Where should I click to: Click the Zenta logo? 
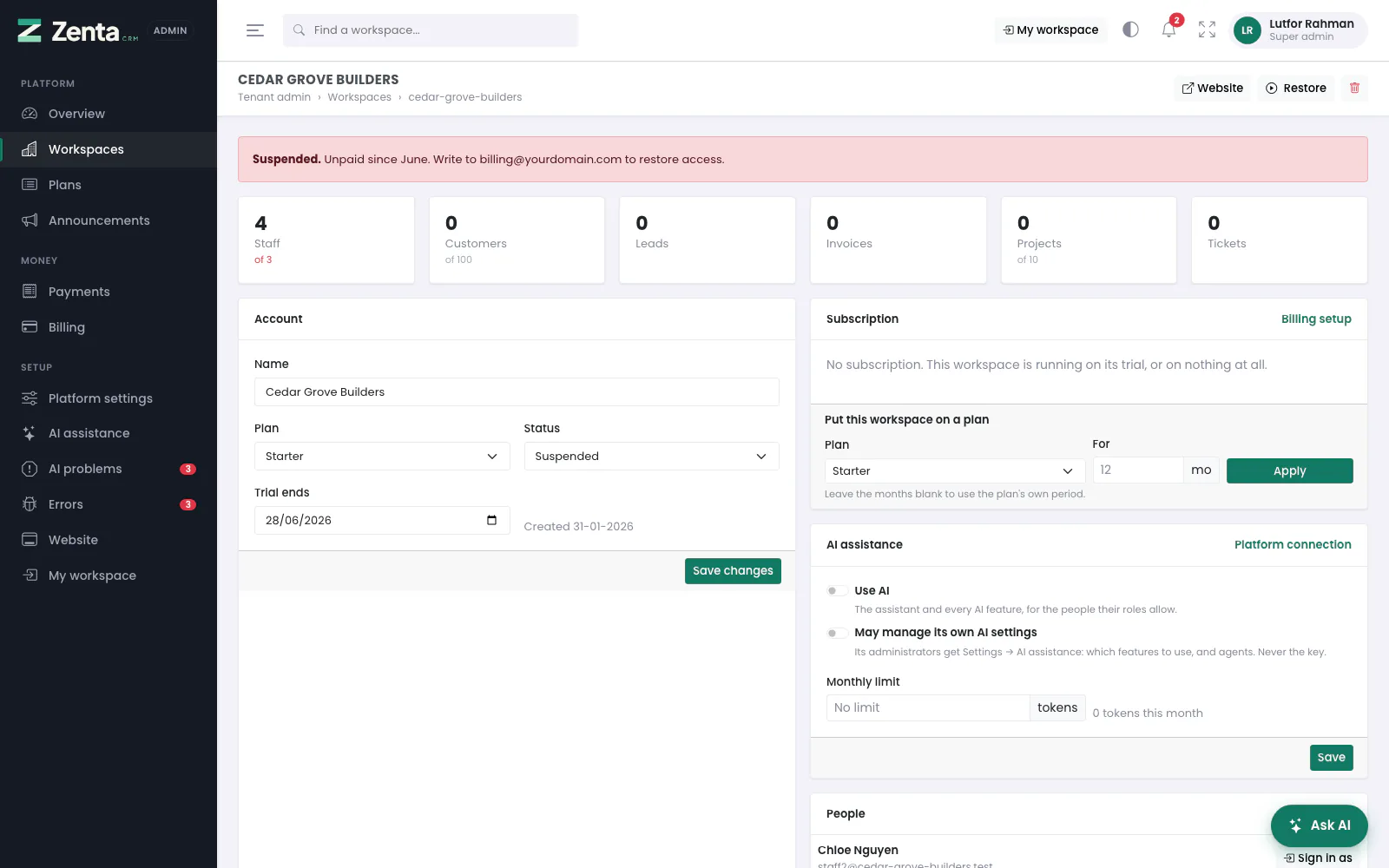[x=77, y=31]
